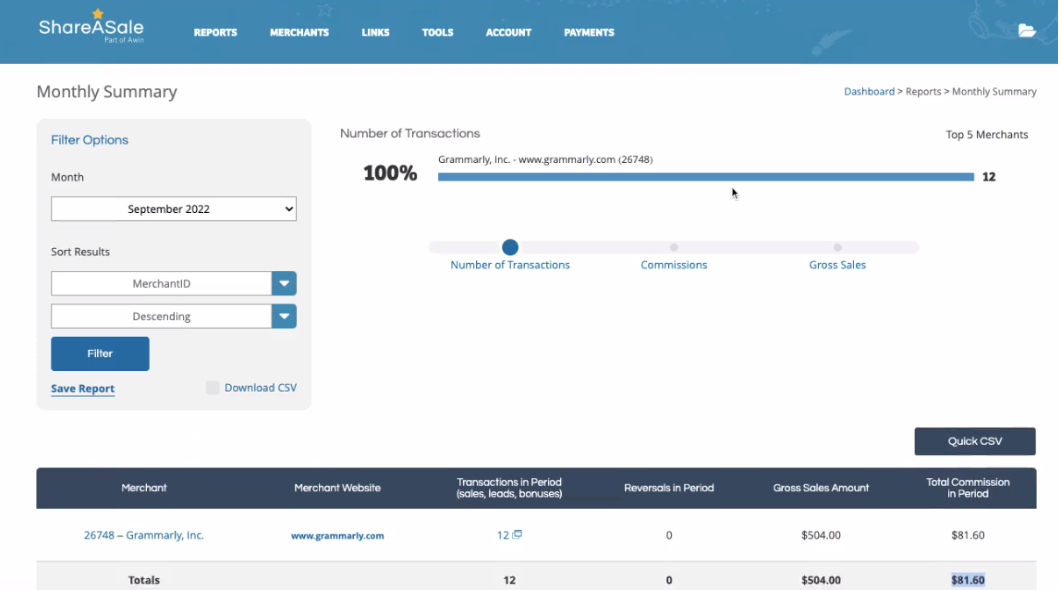This screenshot has height=590, width=1062.
Task: Open the 12 transactions link
Action: [503, 535]
